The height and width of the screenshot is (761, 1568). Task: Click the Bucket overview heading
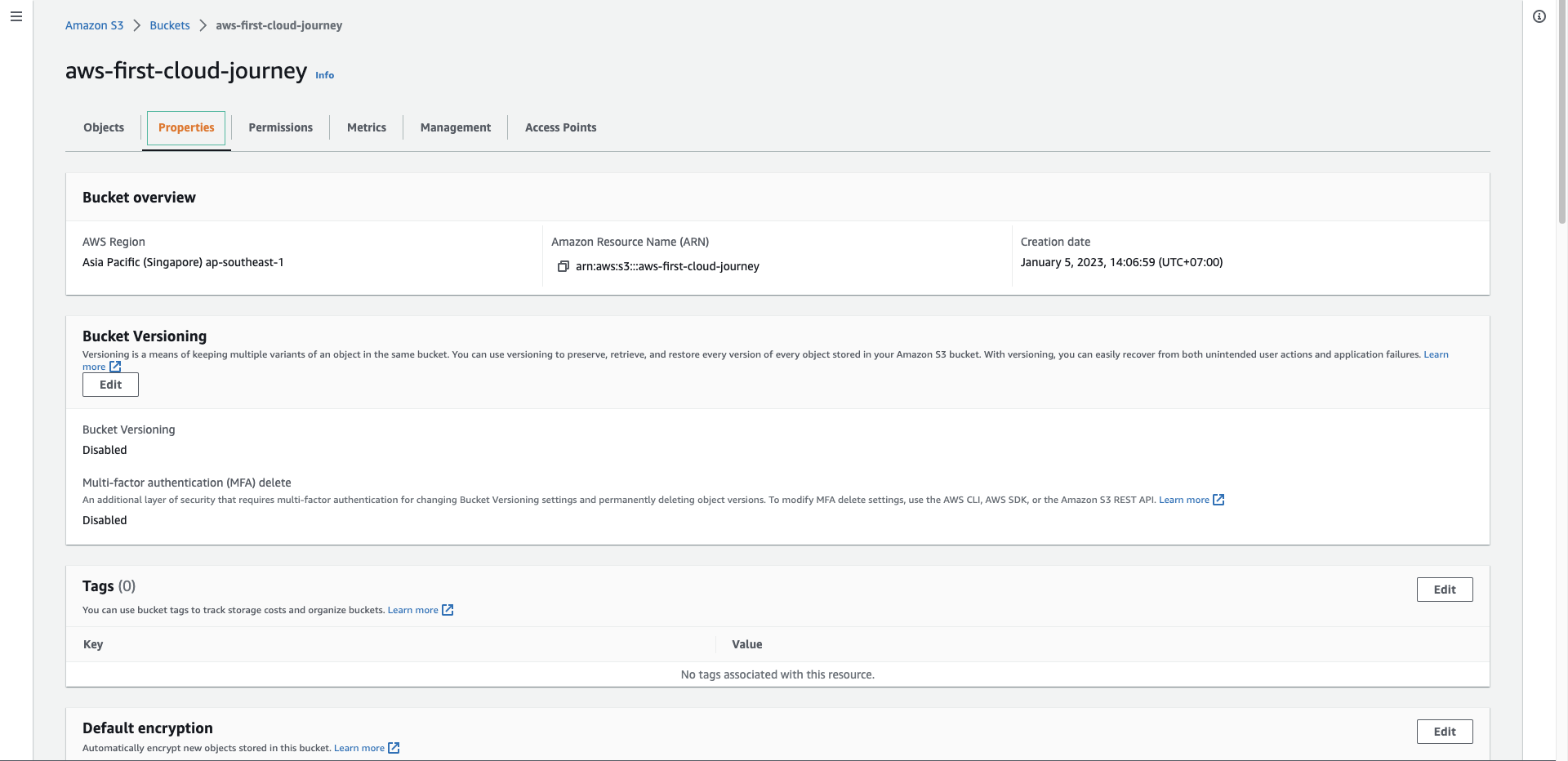139,198
